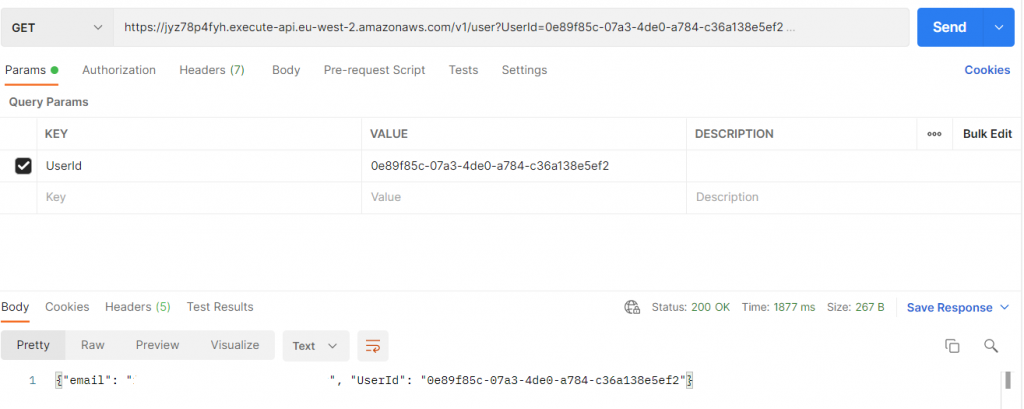Open search in response with magnifier icon

click(x=991, y=346)
